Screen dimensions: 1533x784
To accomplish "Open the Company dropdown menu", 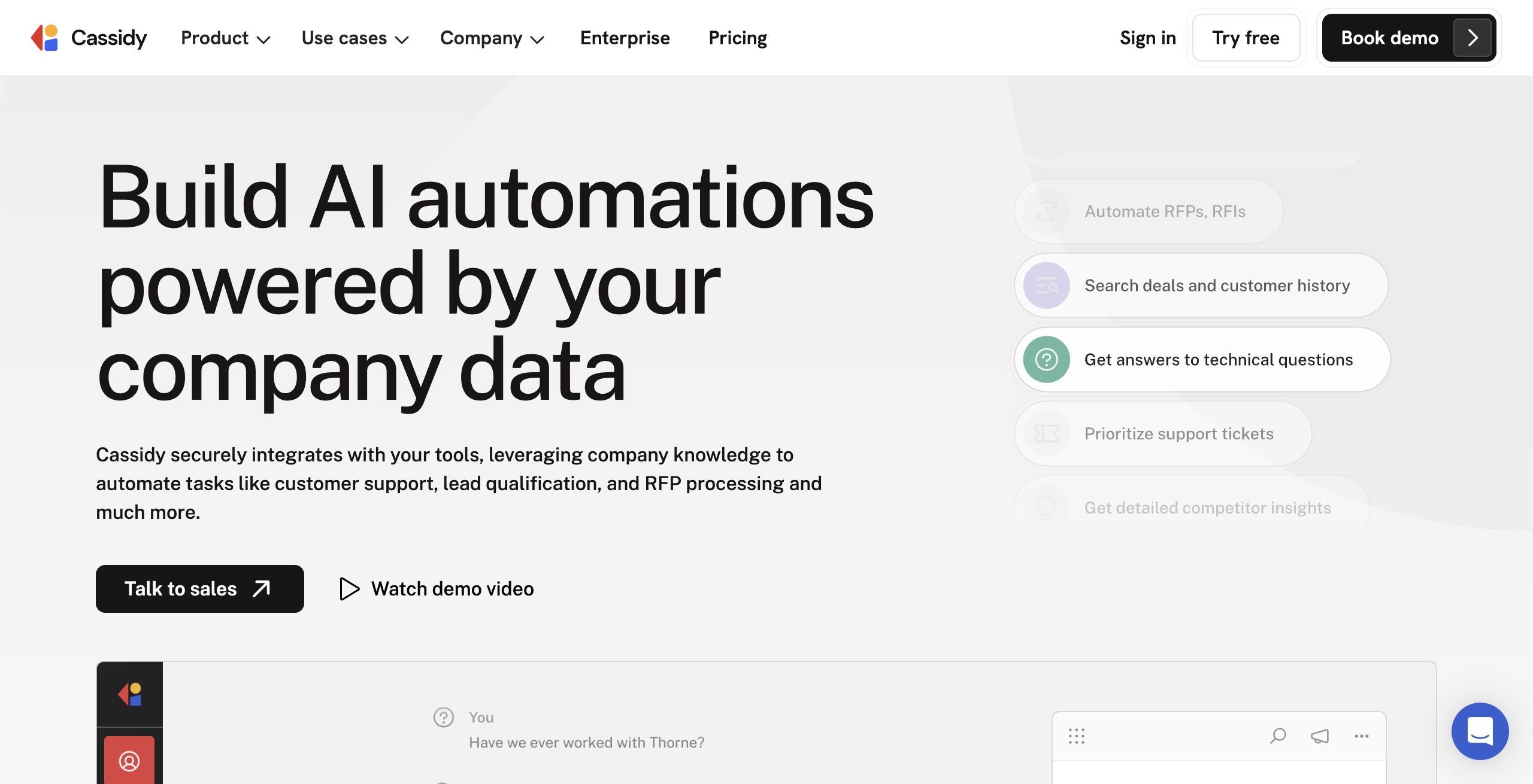I will (492, 38).
